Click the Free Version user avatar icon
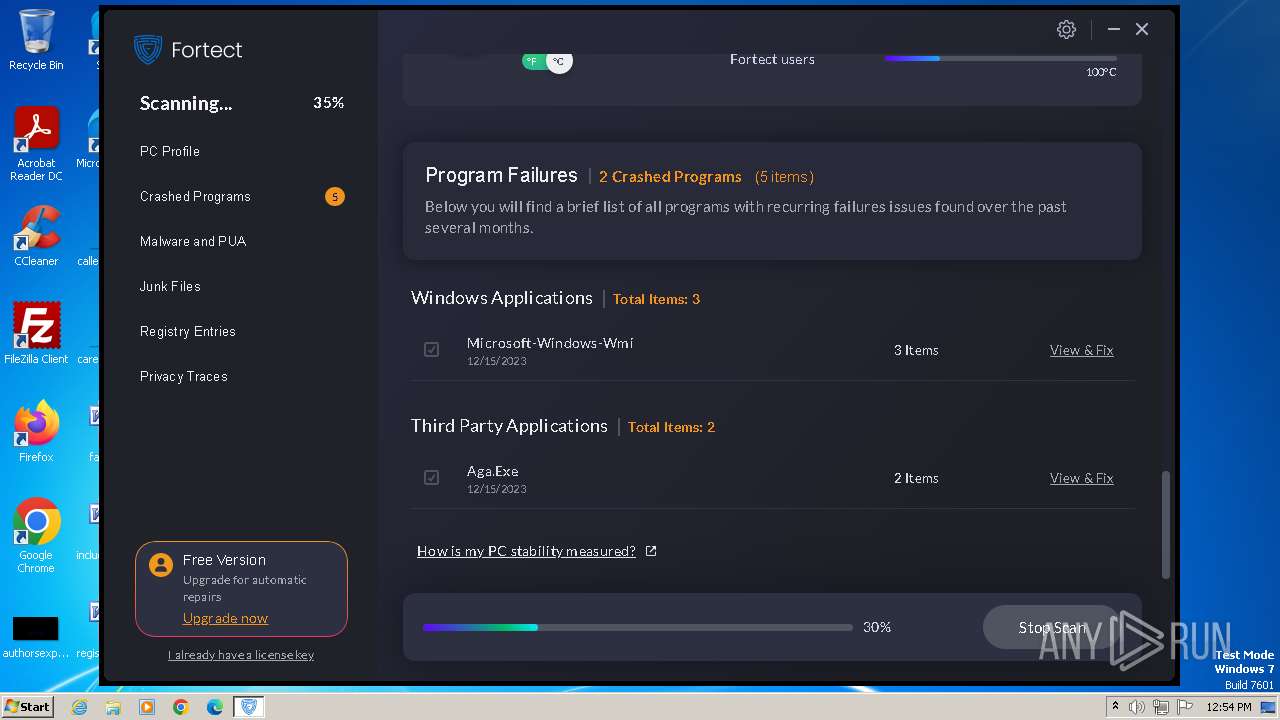1280x720 pixels. (x=160, y=565)
